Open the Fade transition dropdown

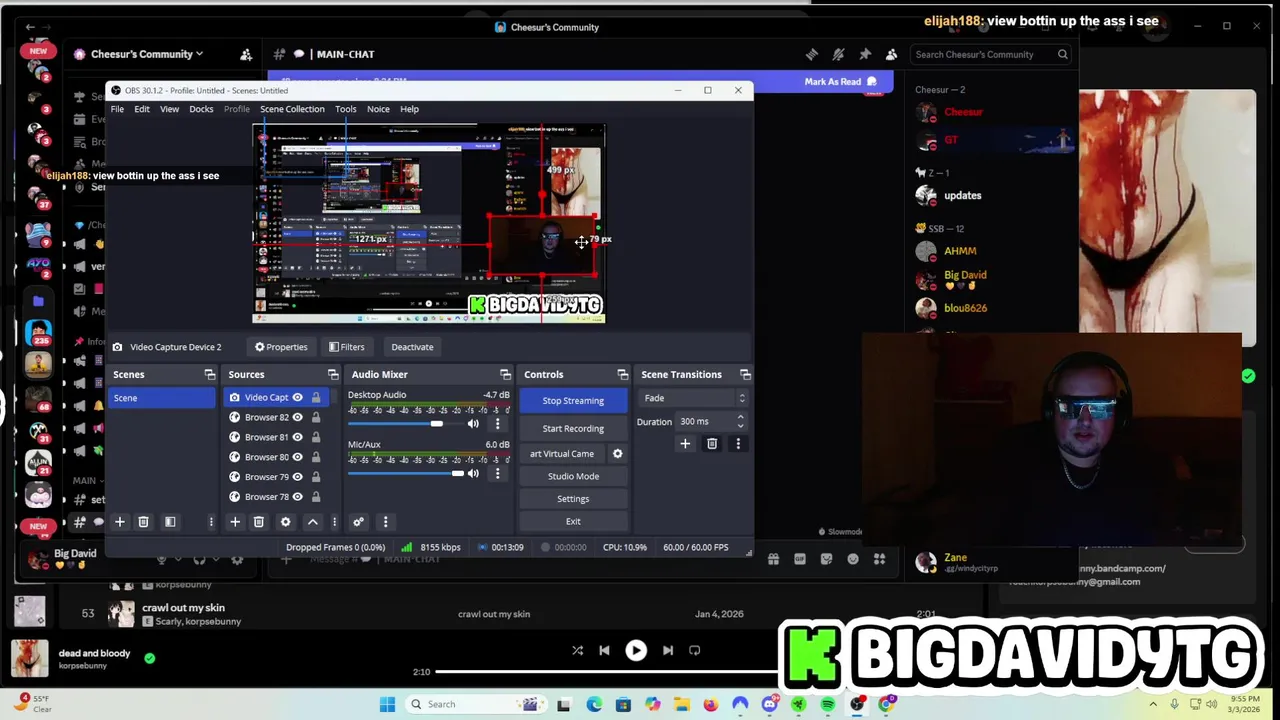(x=692, y=398)
